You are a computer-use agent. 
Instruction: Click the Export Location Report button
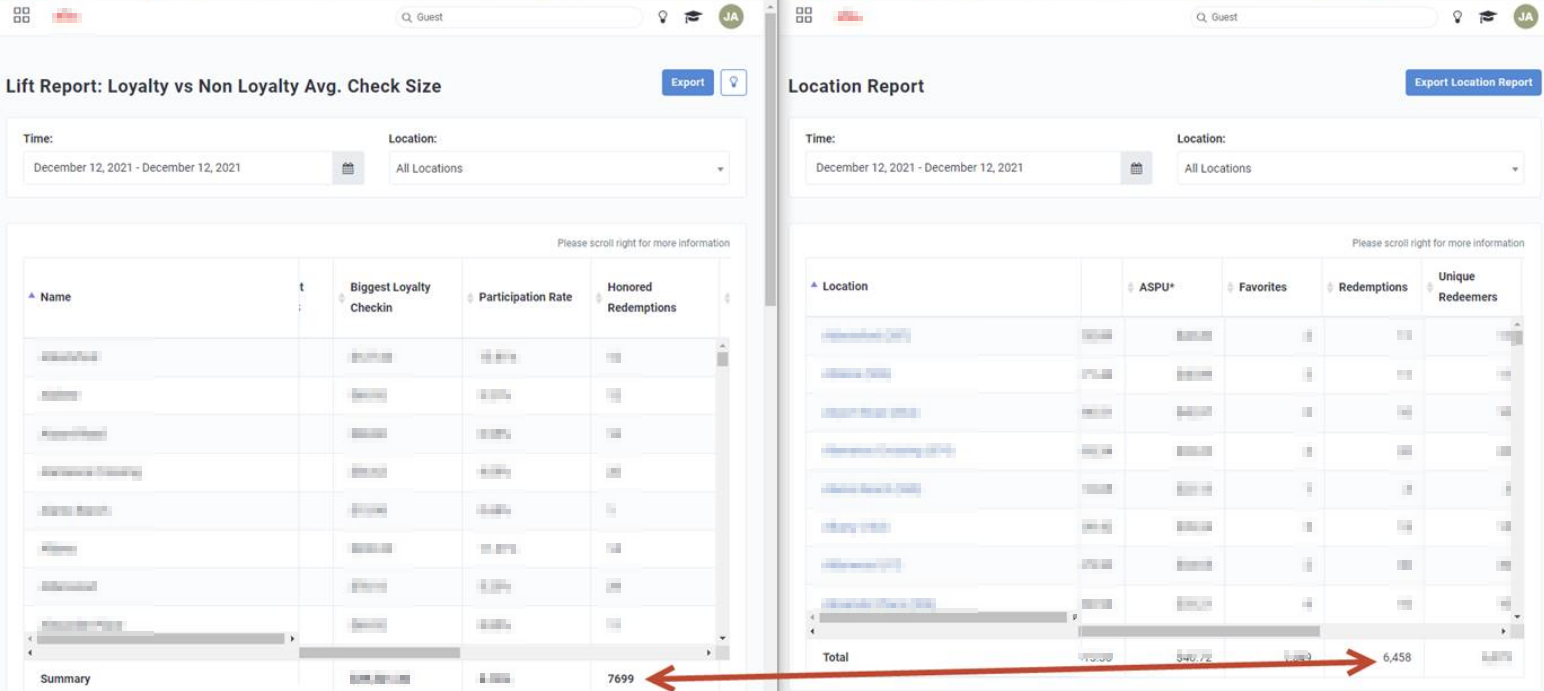coord(1471,82)
